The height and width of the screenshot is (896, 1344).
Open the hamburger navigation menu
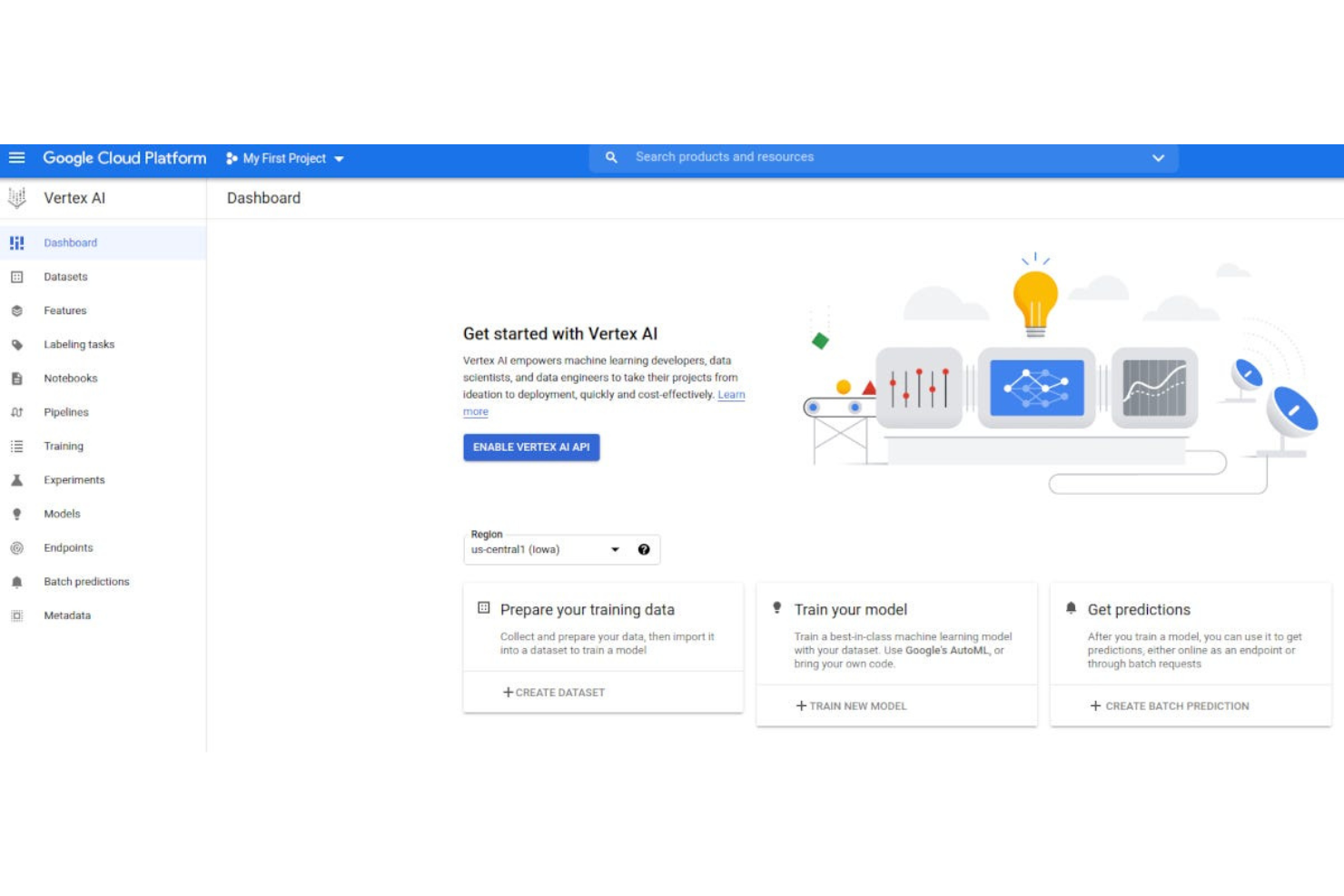click(x=16, y=158)
